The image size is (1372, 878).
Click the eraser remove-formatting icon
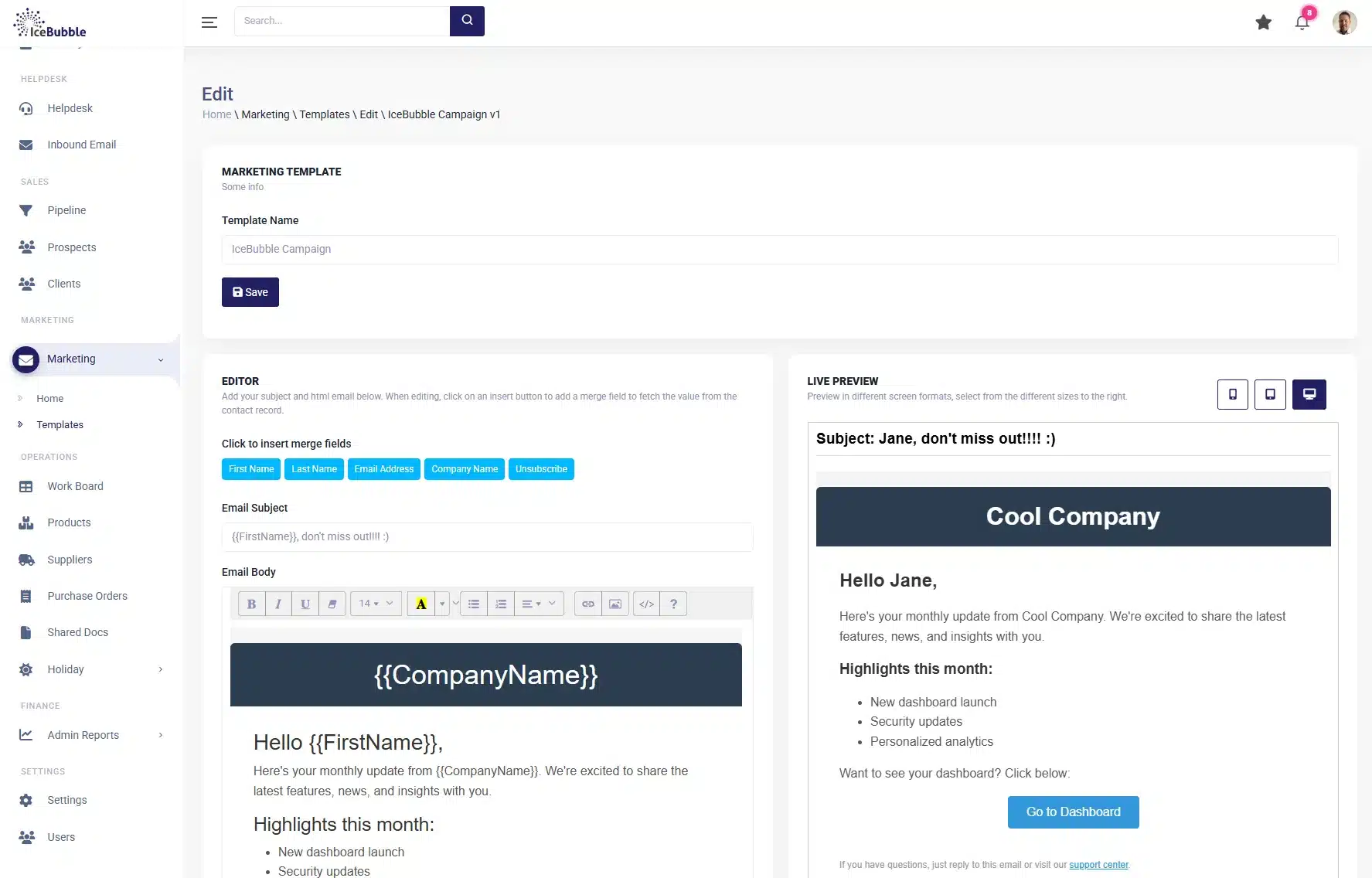coord(332,604)
